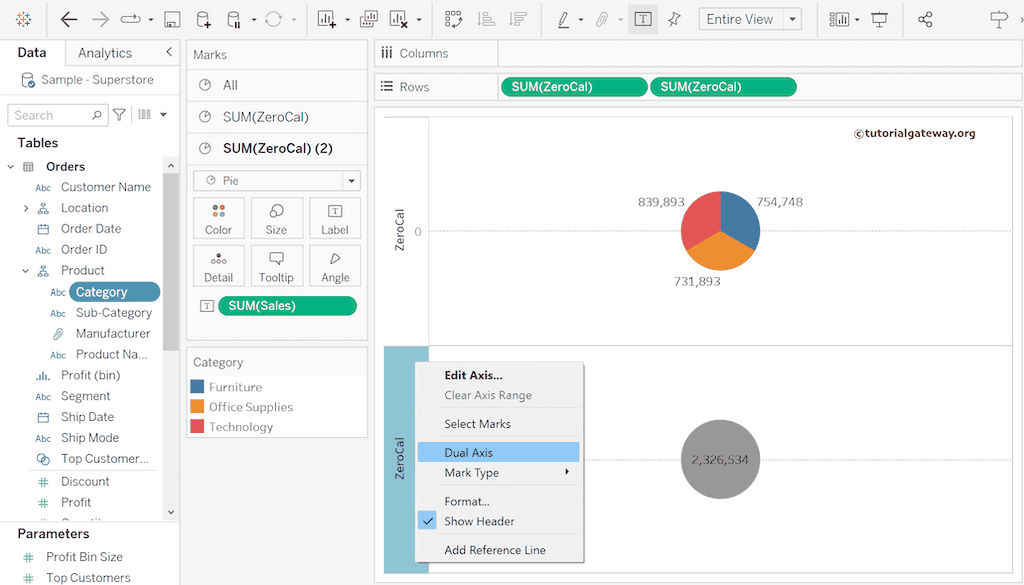Click the filter icon beside the Search box
Screen dimensions: 1024x585
pyautogui.click(x=120, y=115)
